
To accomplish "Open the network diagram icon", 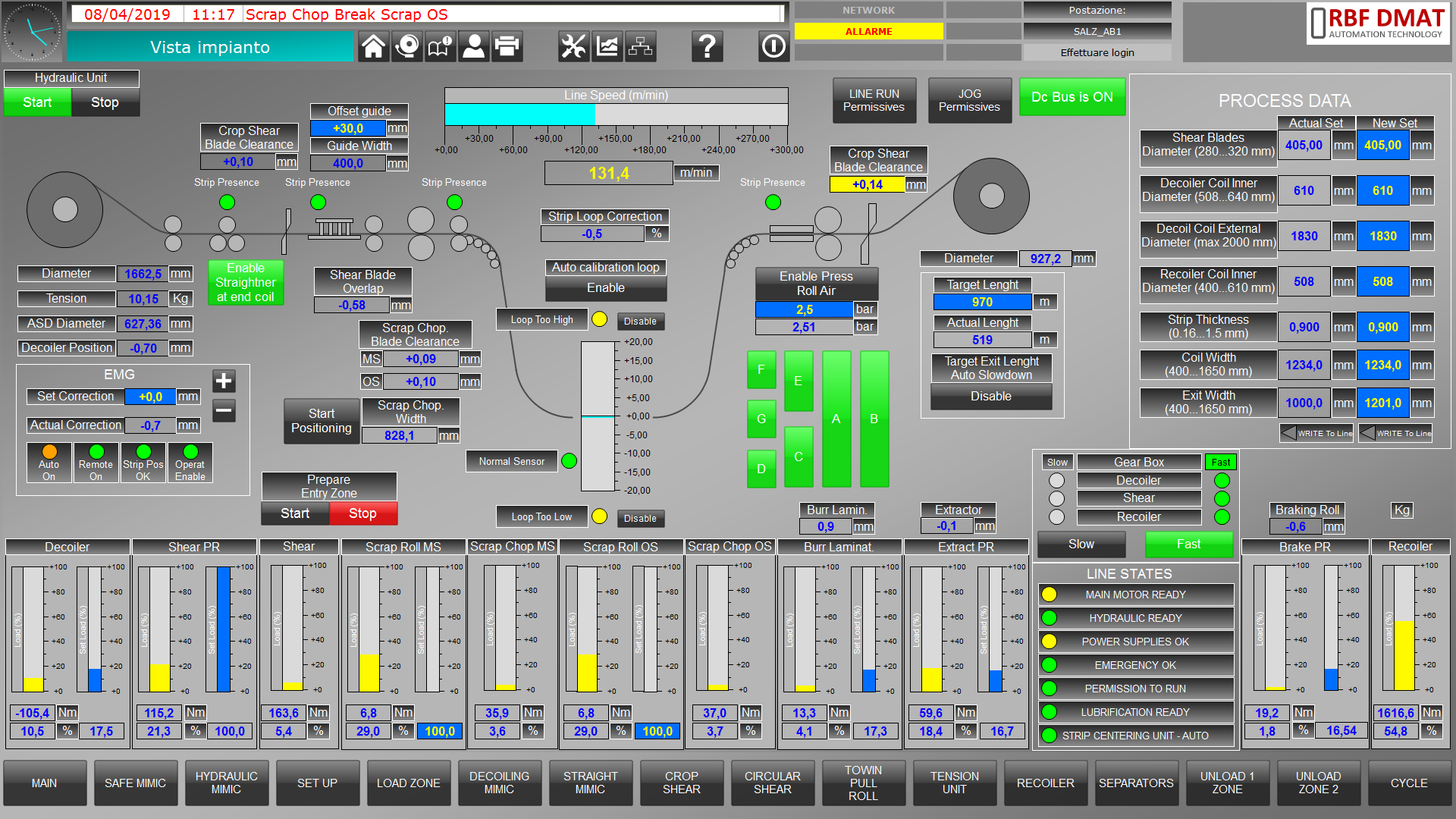I will [x=640, y=47].
